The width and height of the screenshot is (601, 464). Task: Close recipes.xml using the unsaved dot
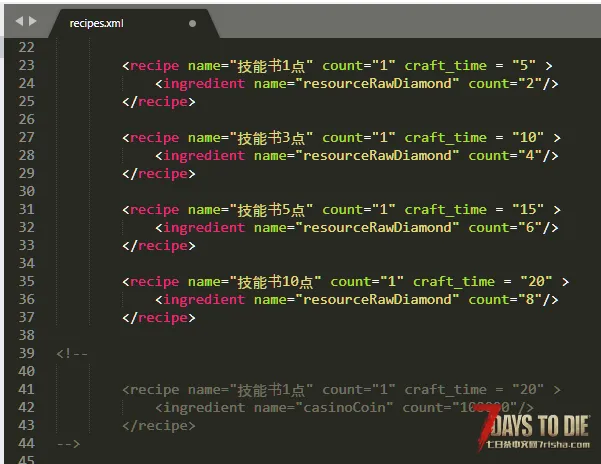(192, 23)
